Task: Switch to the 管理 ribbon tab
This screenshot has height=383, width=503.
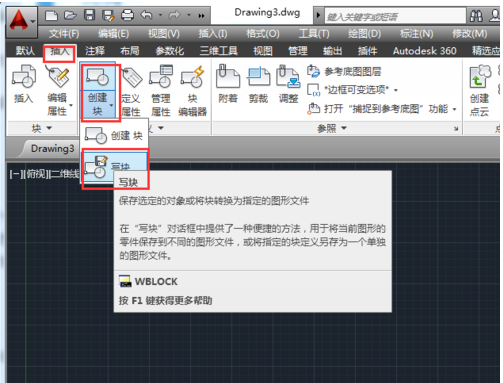Action: tap(298, 51)
